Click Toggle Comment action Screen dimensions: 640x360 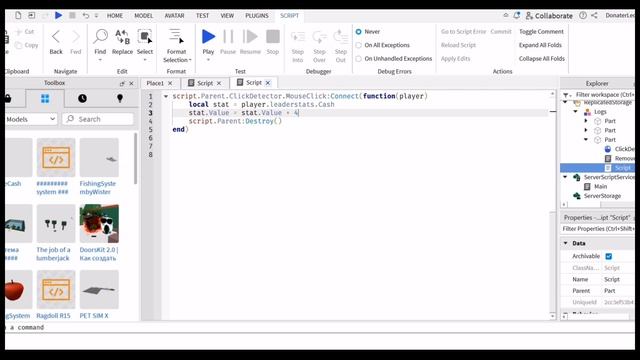tap(541, 32)
